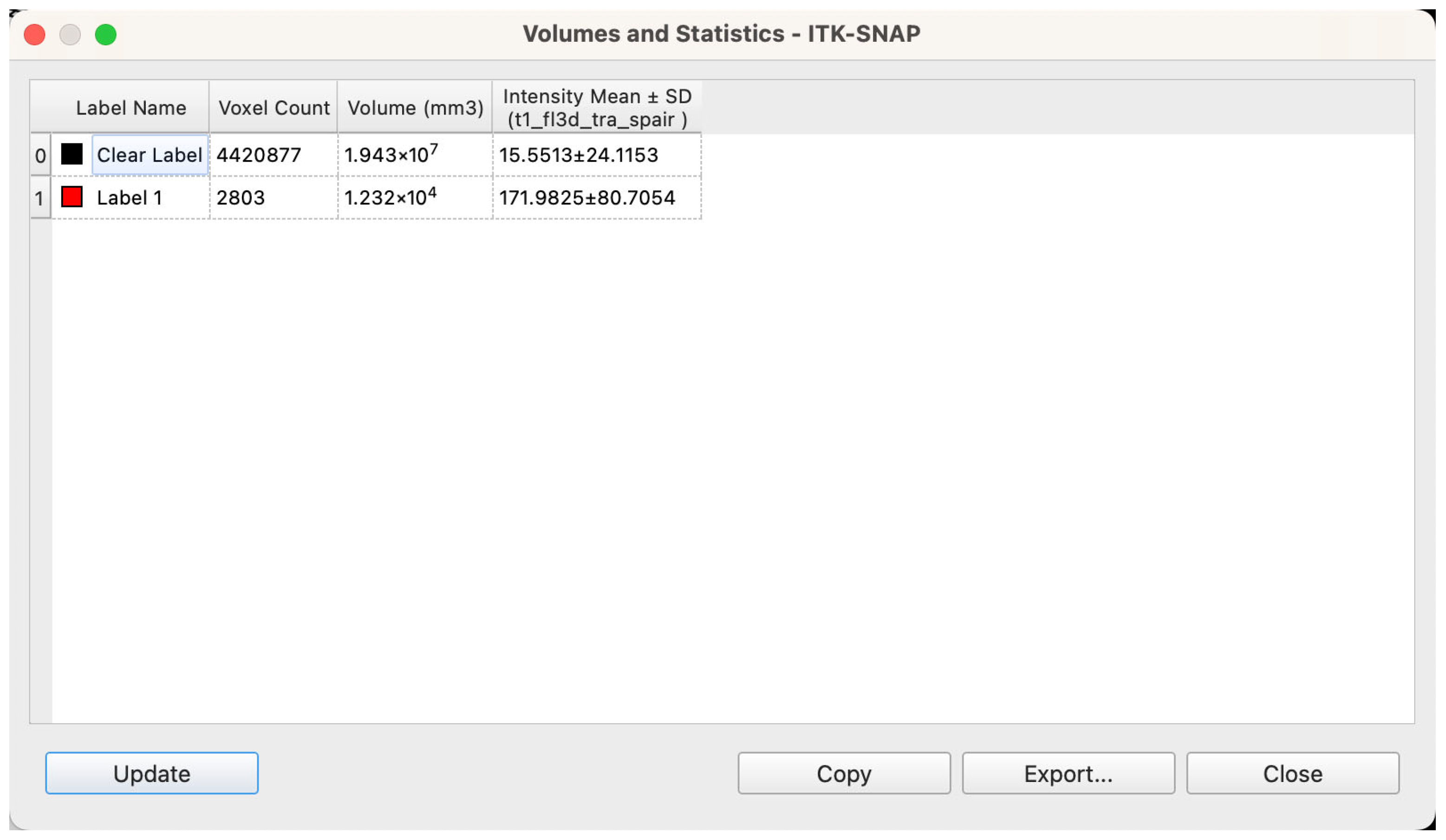1446x840 pixels.
Task: Click the Close button
Action: click(1292, 774)
